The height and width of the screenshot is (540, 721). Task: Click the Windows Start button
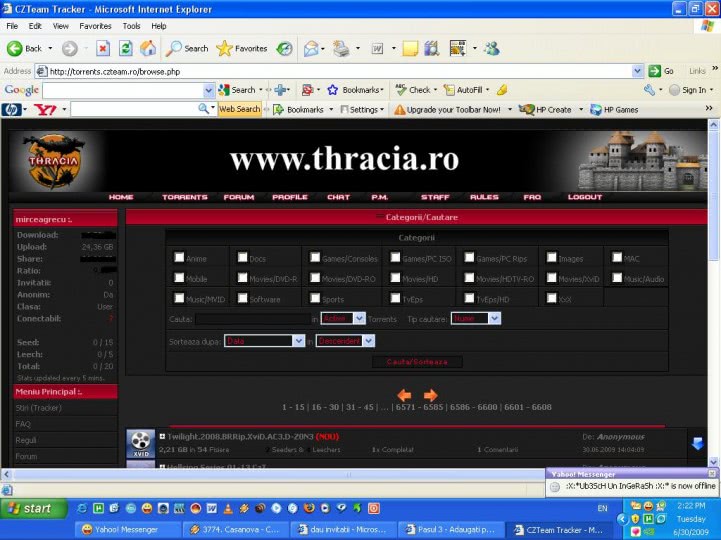click(x=31, y=508)
